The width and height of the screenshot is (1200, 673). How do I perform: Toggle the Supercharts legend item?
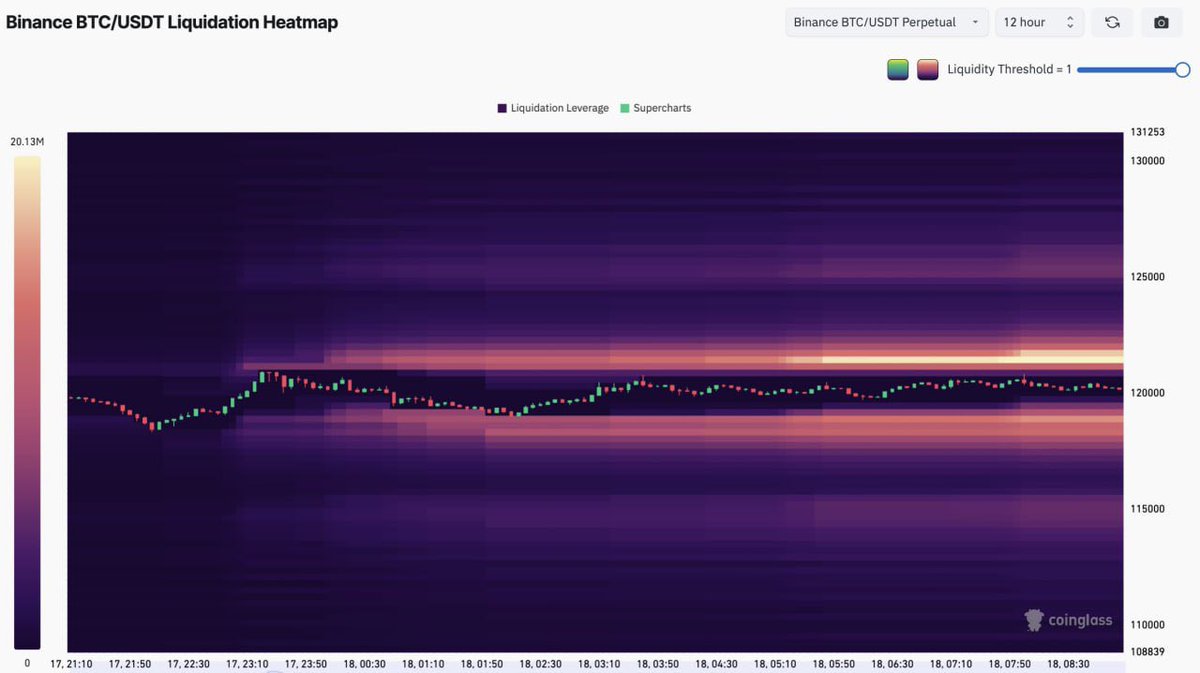click(x=656, y=108)
